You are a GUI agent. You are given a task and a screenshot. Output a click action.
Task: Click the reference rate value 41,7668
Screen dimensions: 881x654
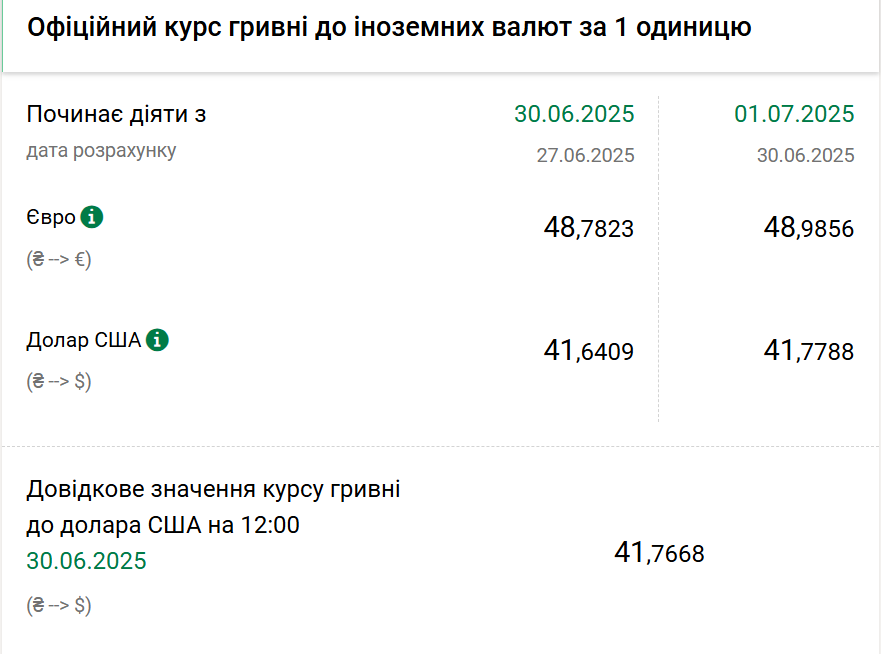pos(659,553)
